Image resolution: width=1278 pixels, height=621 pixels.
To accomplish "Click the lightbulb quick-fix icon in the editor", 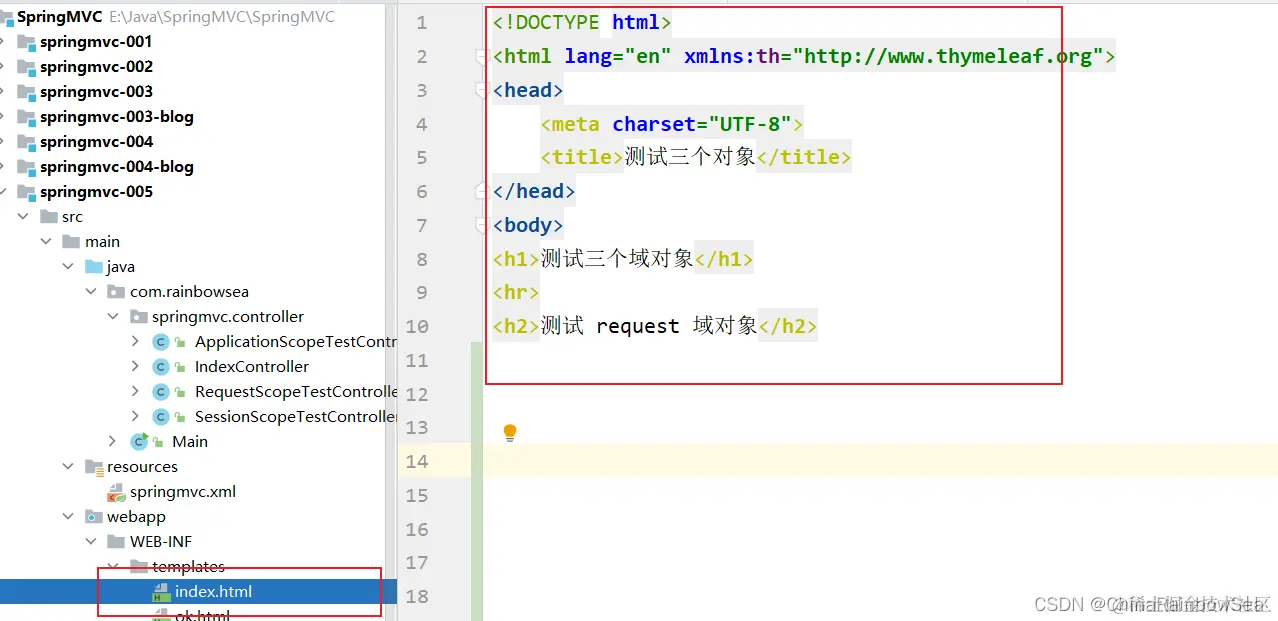I will [510, 433].
